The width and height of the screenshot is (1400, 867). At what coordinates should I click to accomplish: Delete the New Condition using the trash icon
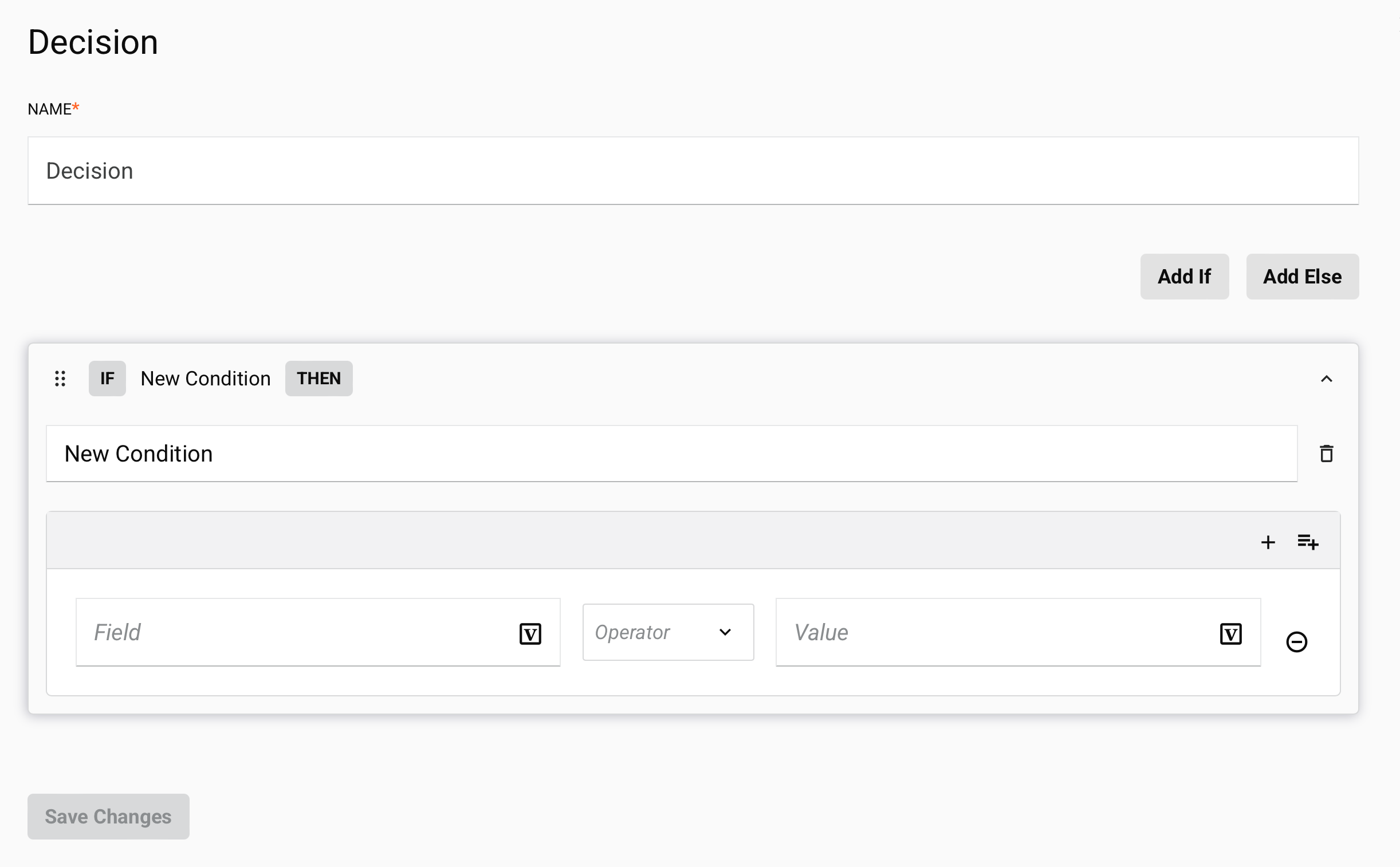1327,453
